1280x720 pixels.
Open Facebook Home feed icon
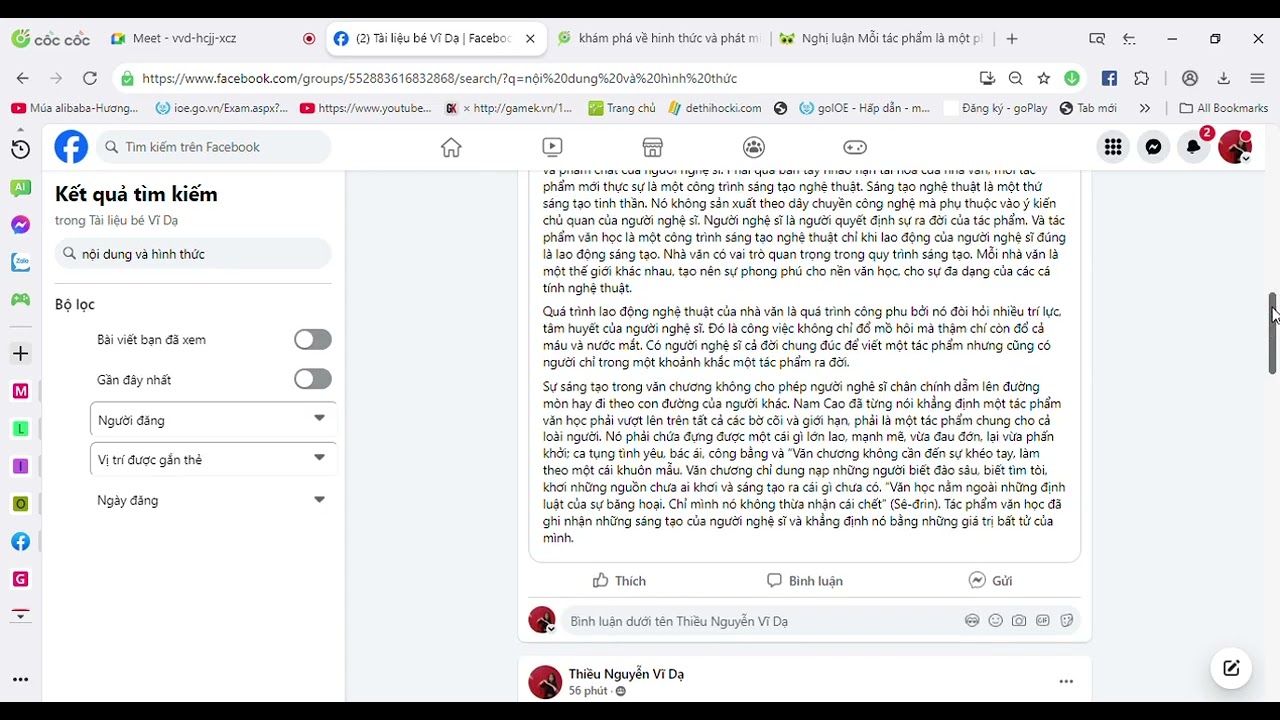pos(451,148)
